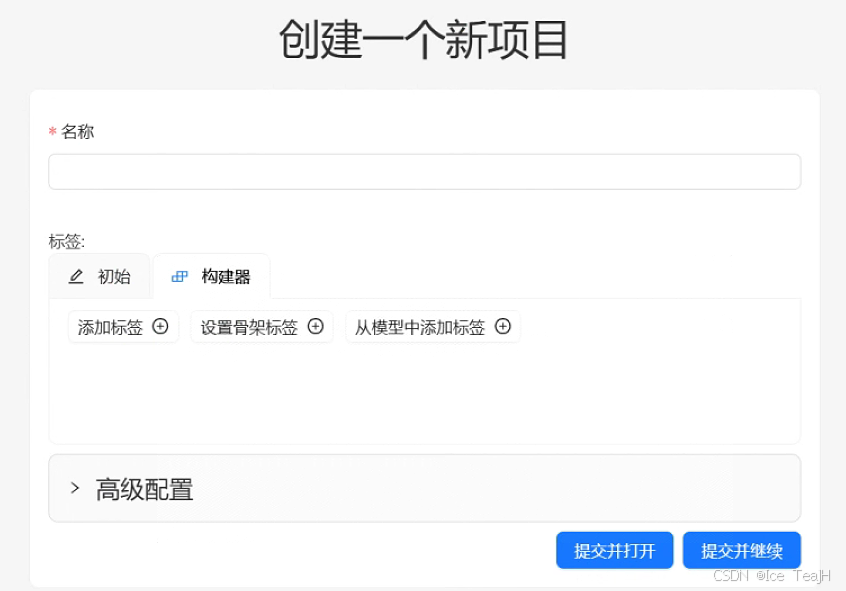846x591 pixels.
Task: Click the empty label builder area
Action: pos(423,395)
